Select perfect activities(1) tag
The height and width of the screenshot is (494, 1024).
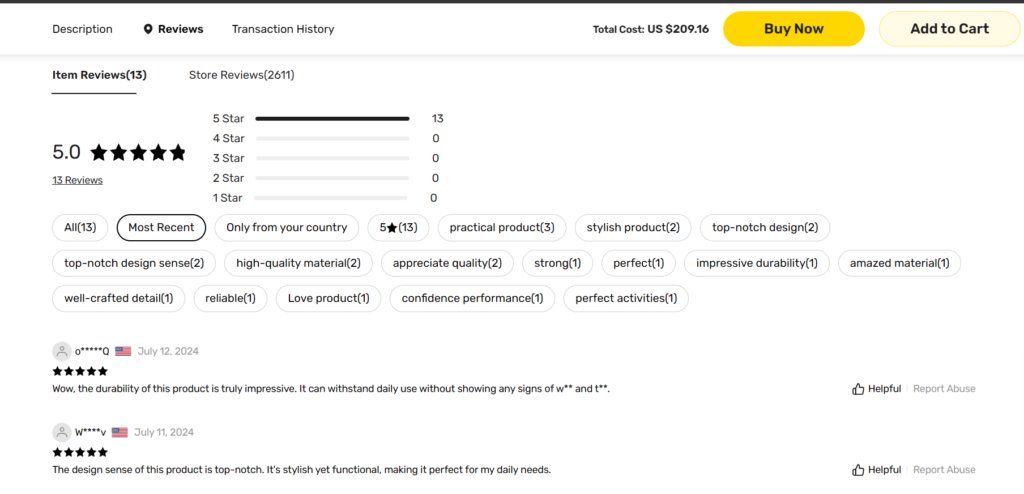click(x=626, y=299)
